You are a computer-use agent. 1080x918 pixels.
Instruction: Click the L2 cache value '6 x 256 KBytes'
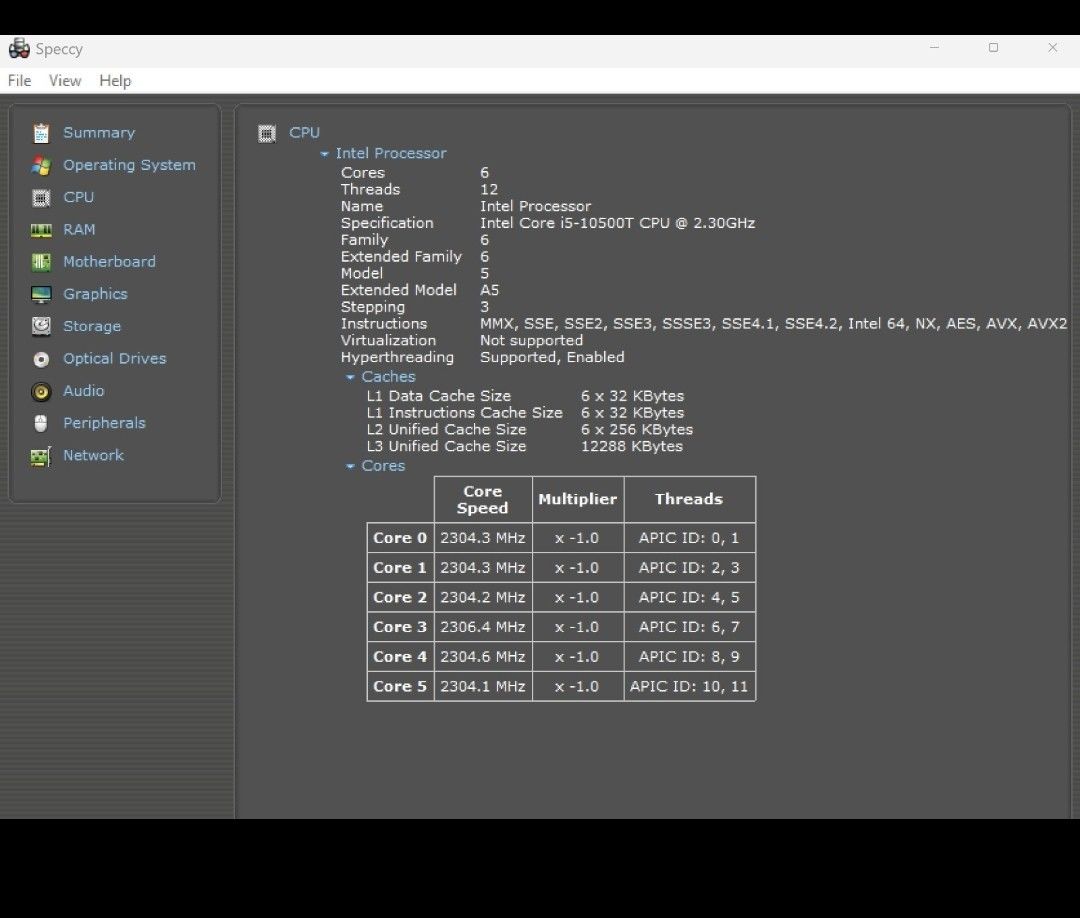(637, 430)
